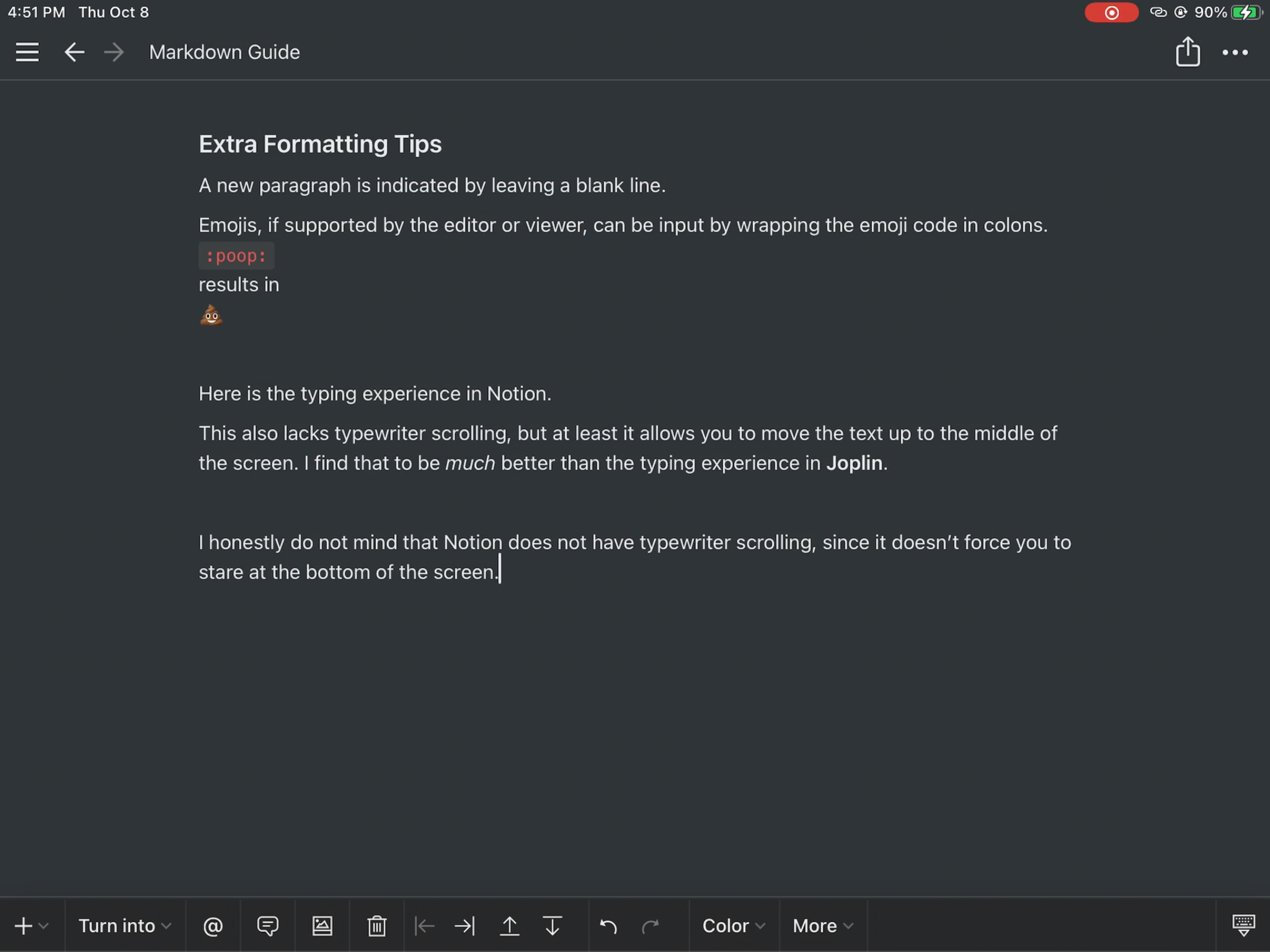Click the image insert icon in toolbar

coord(322,925)
